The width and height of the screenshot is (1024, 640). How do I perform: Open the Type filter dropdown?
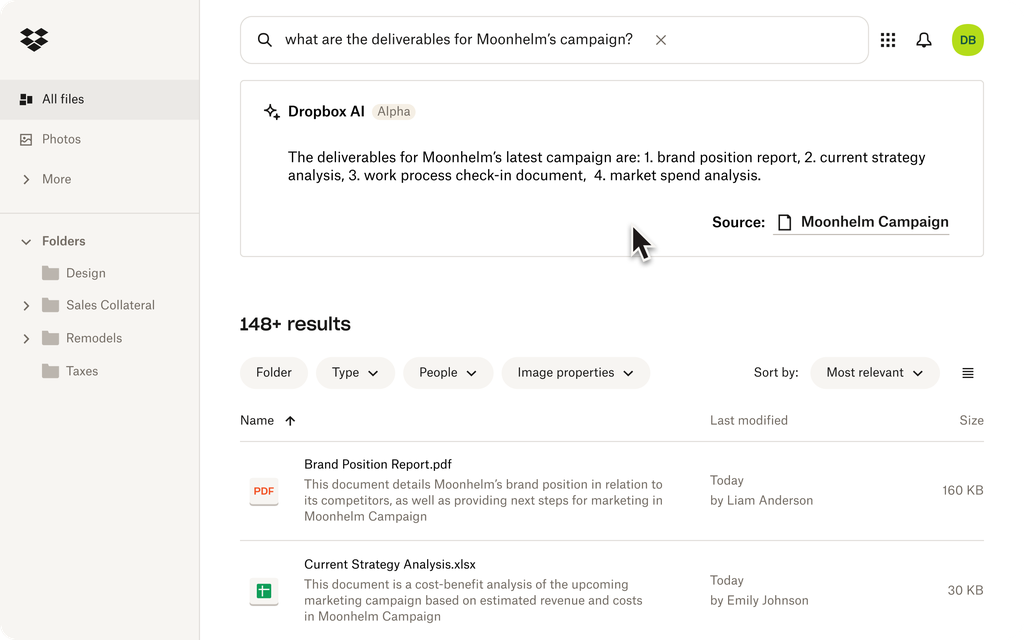[355, 372]
